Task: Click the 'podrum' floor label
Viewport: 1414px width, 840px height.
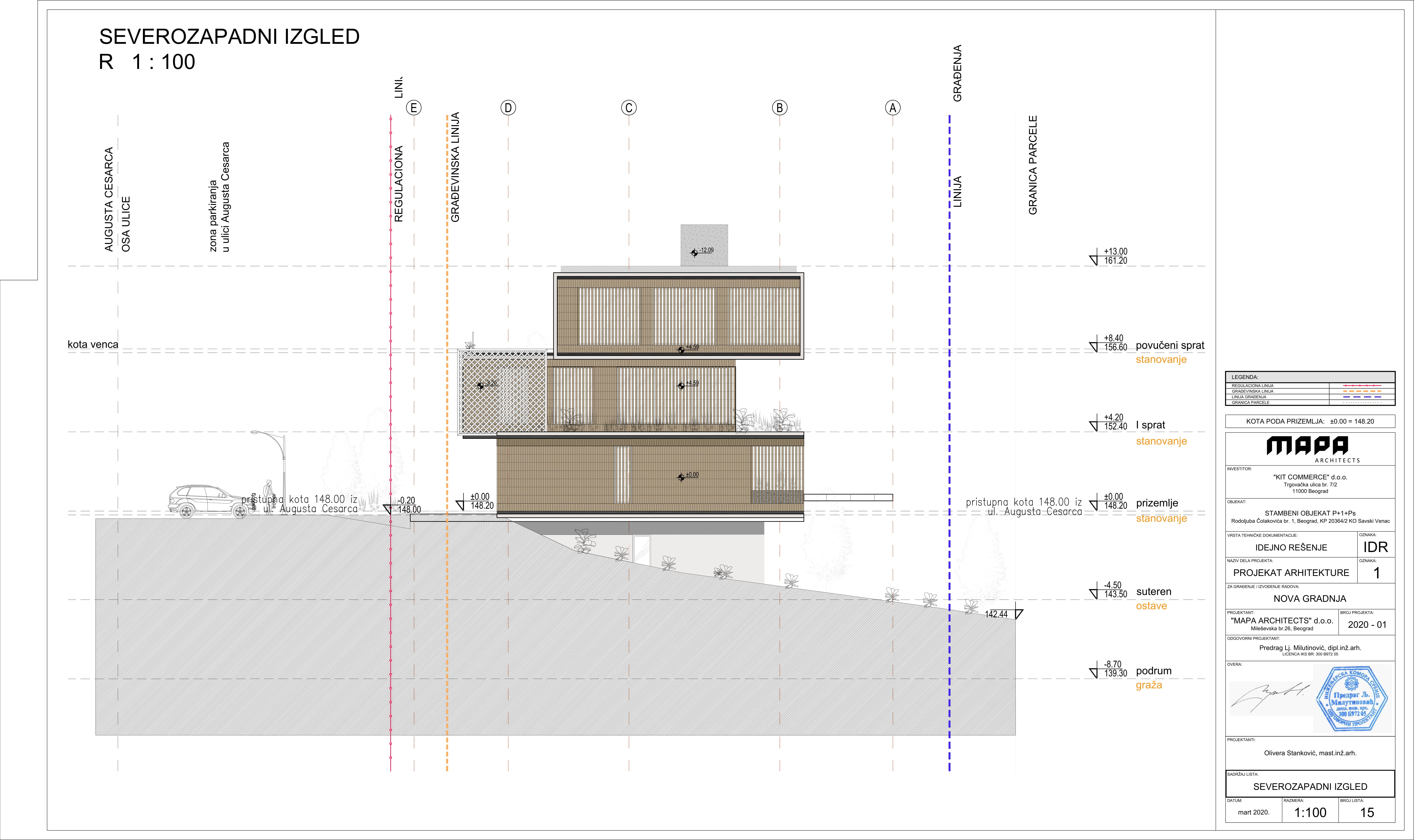Action: coord(1154,671)
